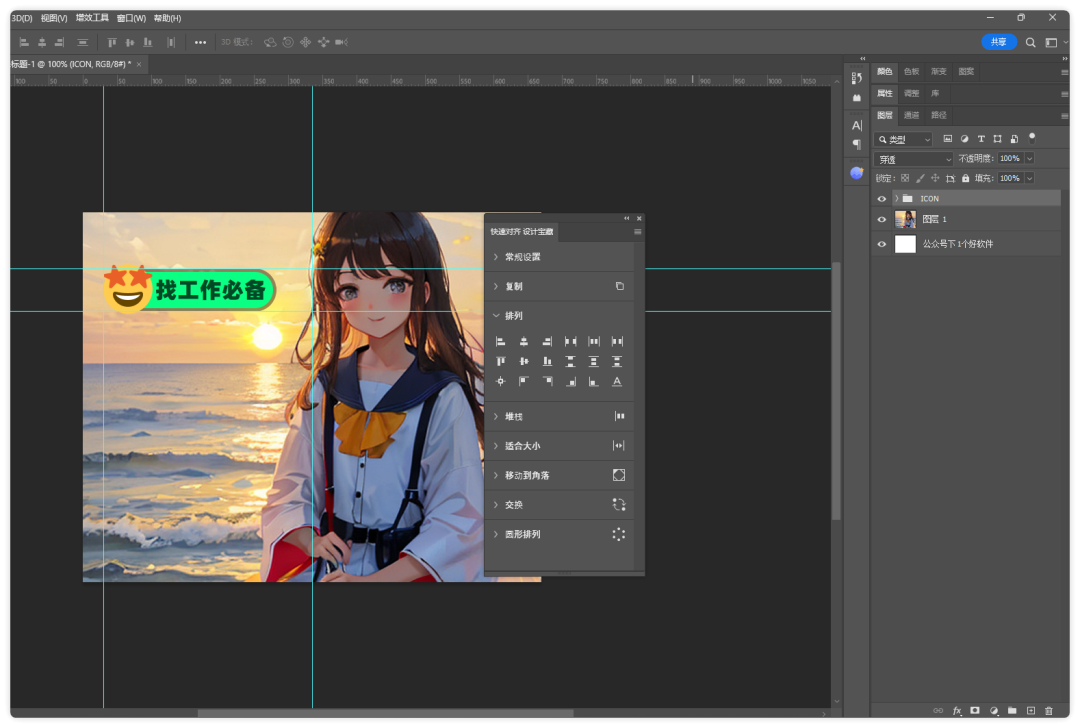Click the lock-all padlock icon in Layers
The image size is (1080, 728).
965,178
